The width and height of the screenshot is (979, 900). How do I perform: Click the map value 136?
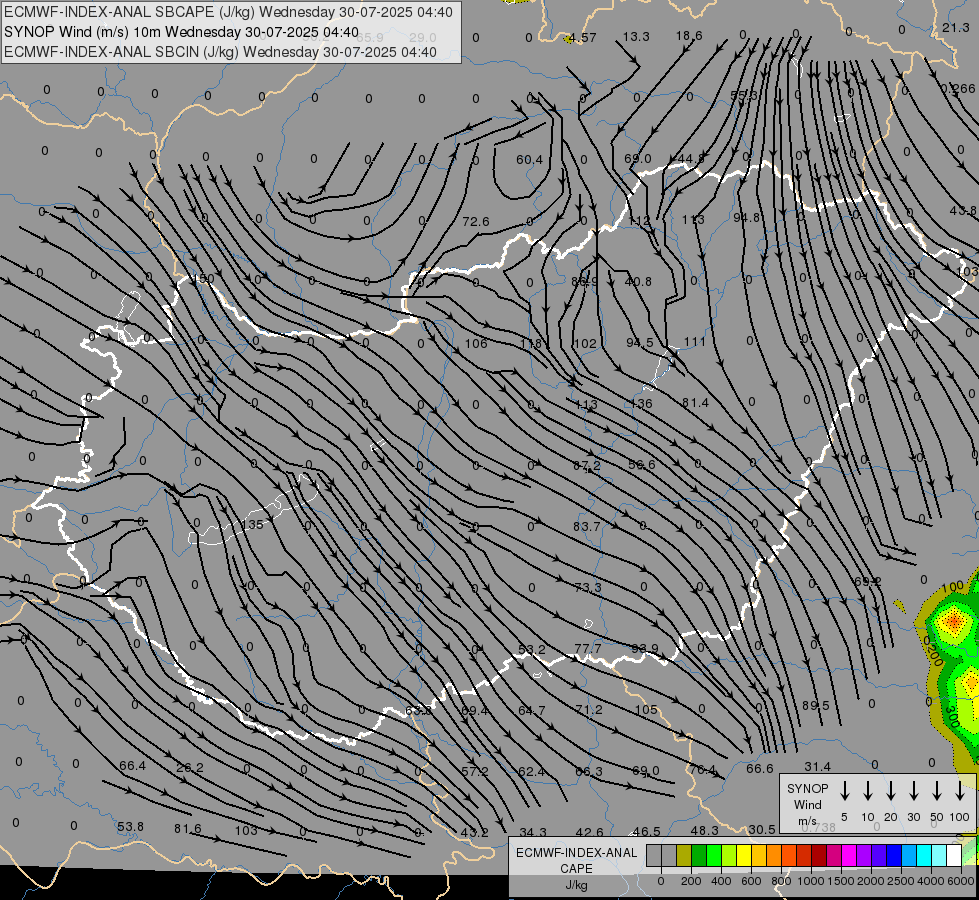click(x=641, y=403)
